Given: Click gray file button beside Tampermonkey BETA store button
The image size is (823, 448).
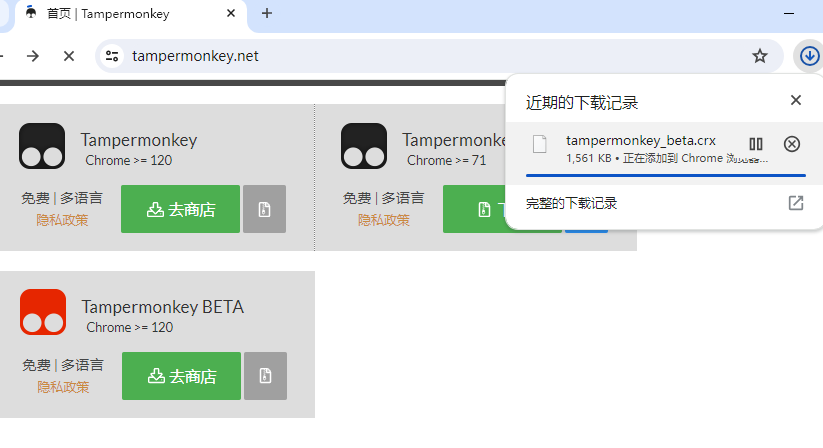Looking at the screenshot, I should (265, 376).
